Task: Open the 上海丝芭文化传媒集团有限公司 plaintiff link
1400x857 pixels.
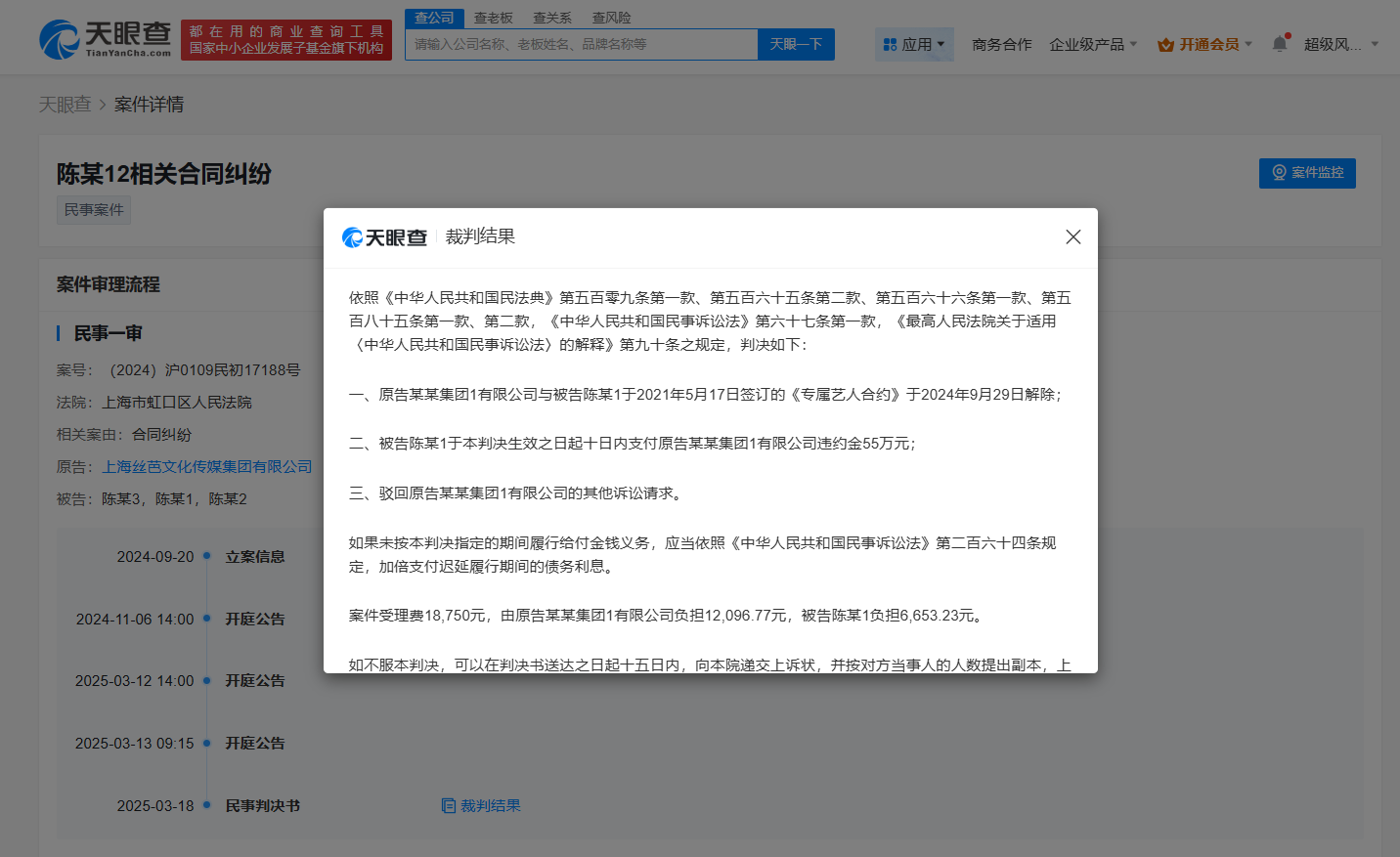Action: pyautogui.click(x=208, y=466)
